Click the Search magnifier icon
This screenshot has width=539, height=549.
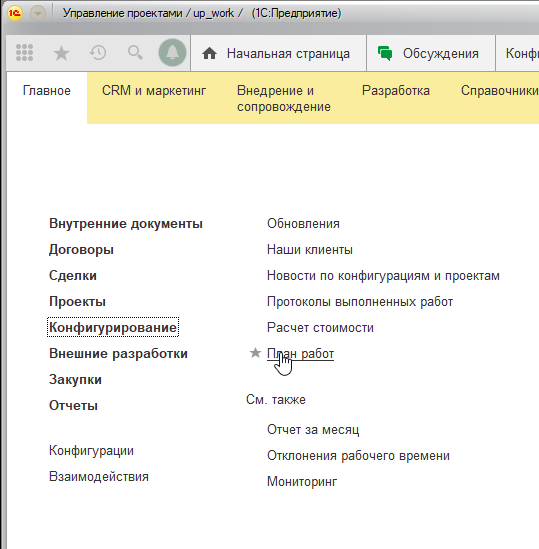135,53
